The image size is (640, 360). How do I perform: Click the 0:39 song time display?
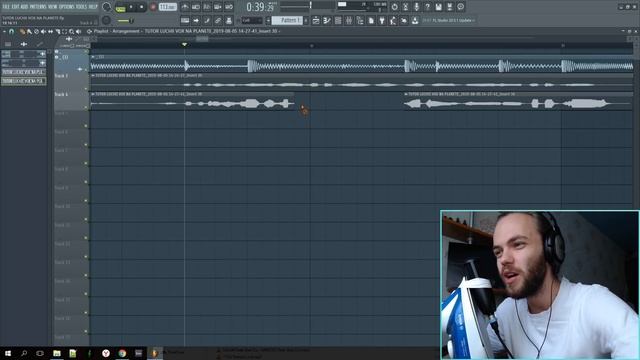click(260, 7)
